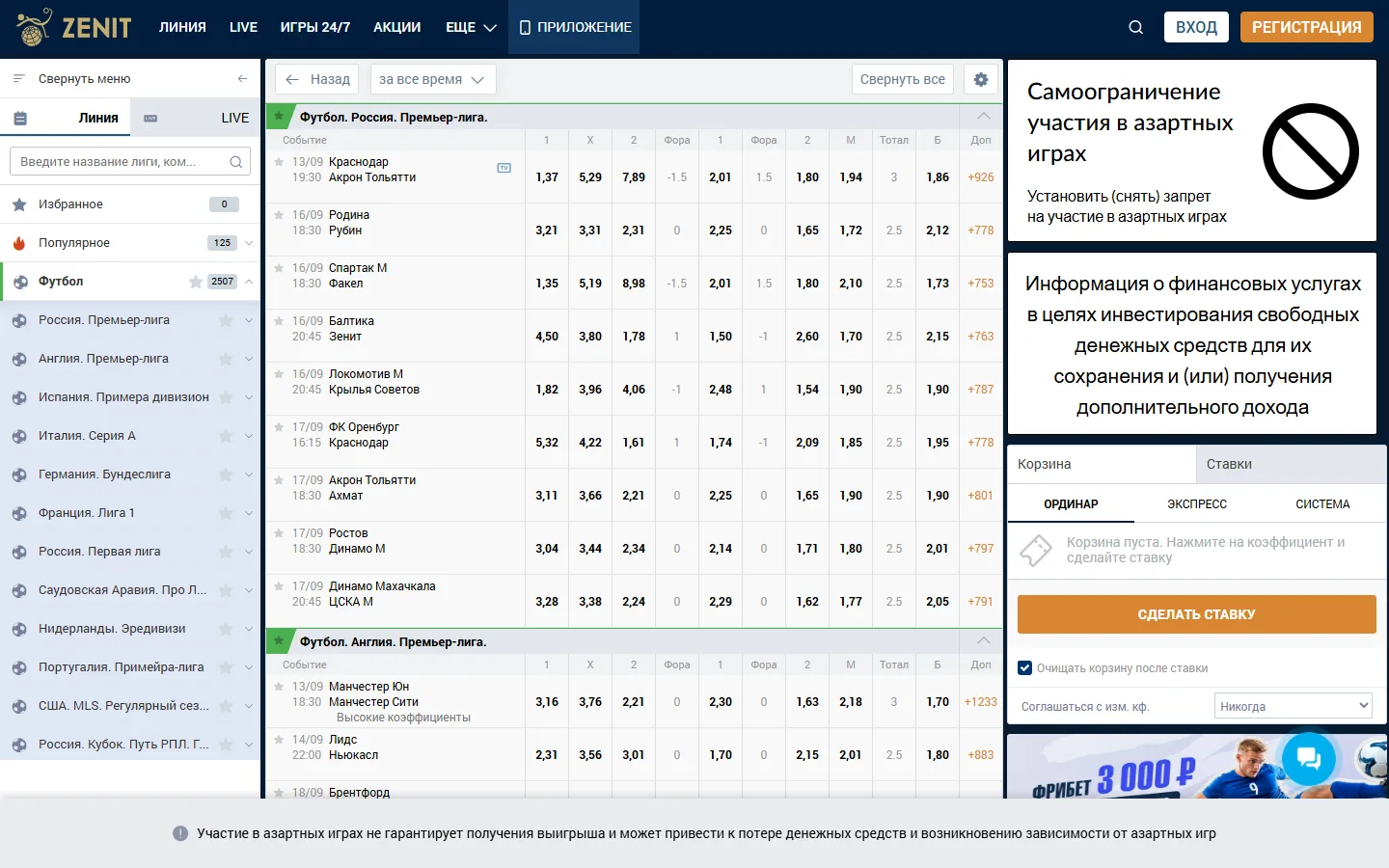The image size is (1389, 868).
Task: Click the ball icon beside Англия. Премьер-лига
Action: click(19, 359)
